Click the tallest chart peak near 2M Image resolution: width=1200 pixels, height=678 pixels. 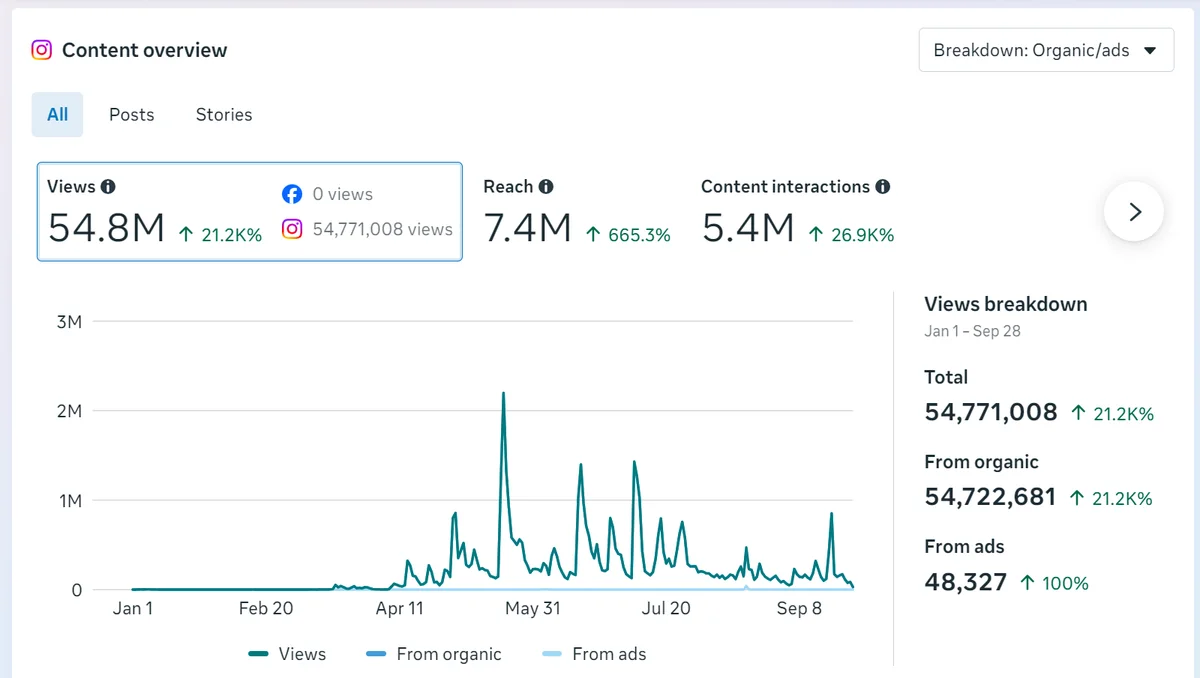coord(503,393)
